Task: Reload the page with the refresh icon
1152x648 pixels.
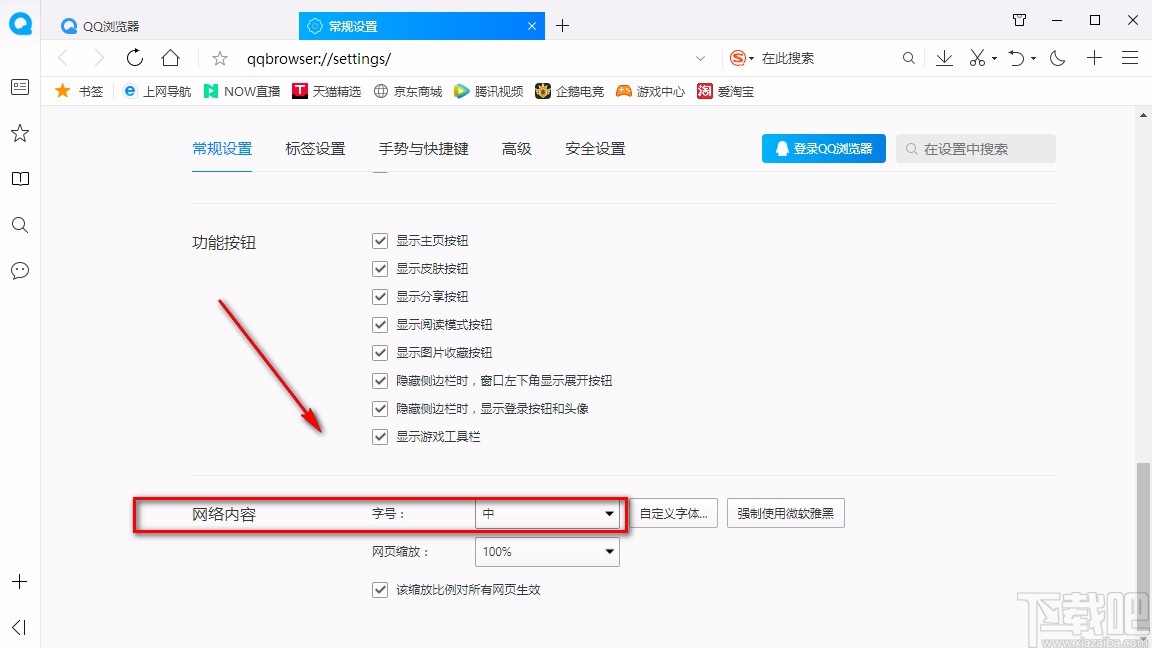Action: tap(135, 58)
